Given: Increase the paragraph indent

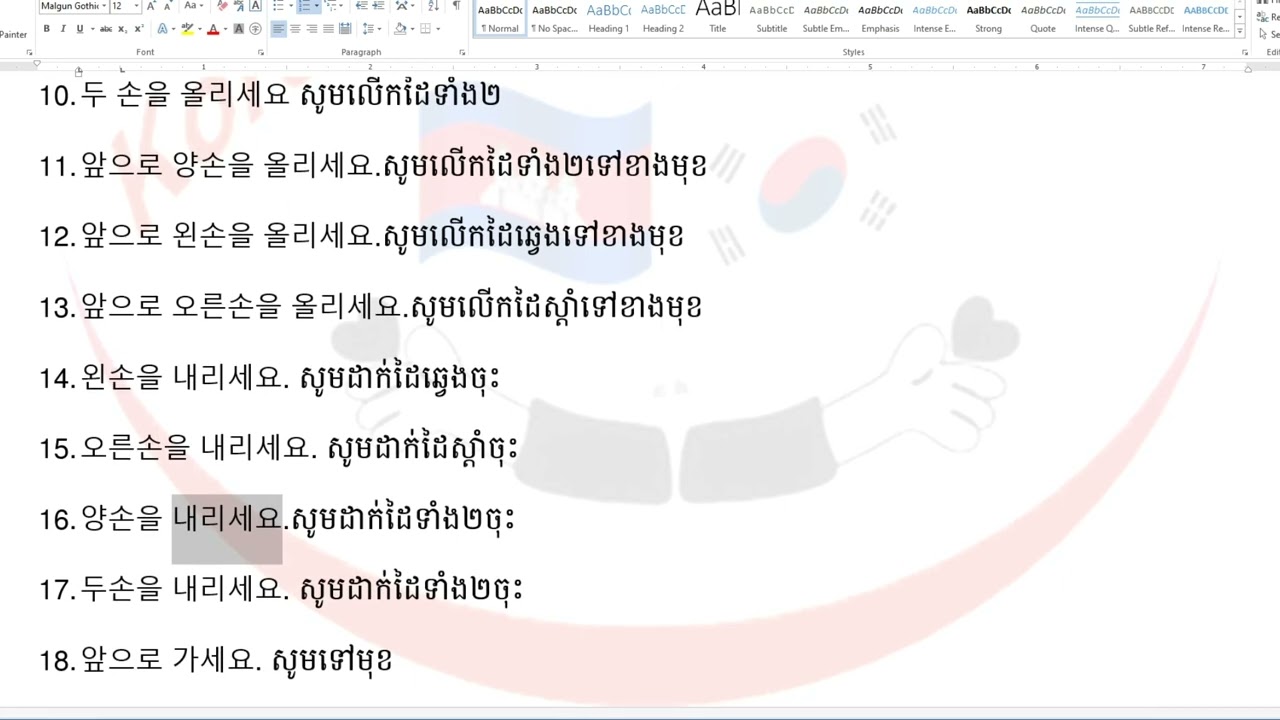Looking at the screenshot, I should (378, 6).
